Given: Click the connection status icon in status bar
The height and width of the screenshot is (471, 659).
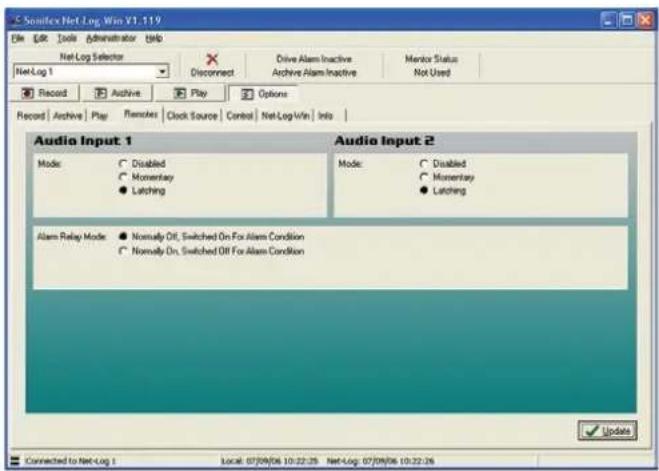Looking at the screenshot, I should coord(15,461).
